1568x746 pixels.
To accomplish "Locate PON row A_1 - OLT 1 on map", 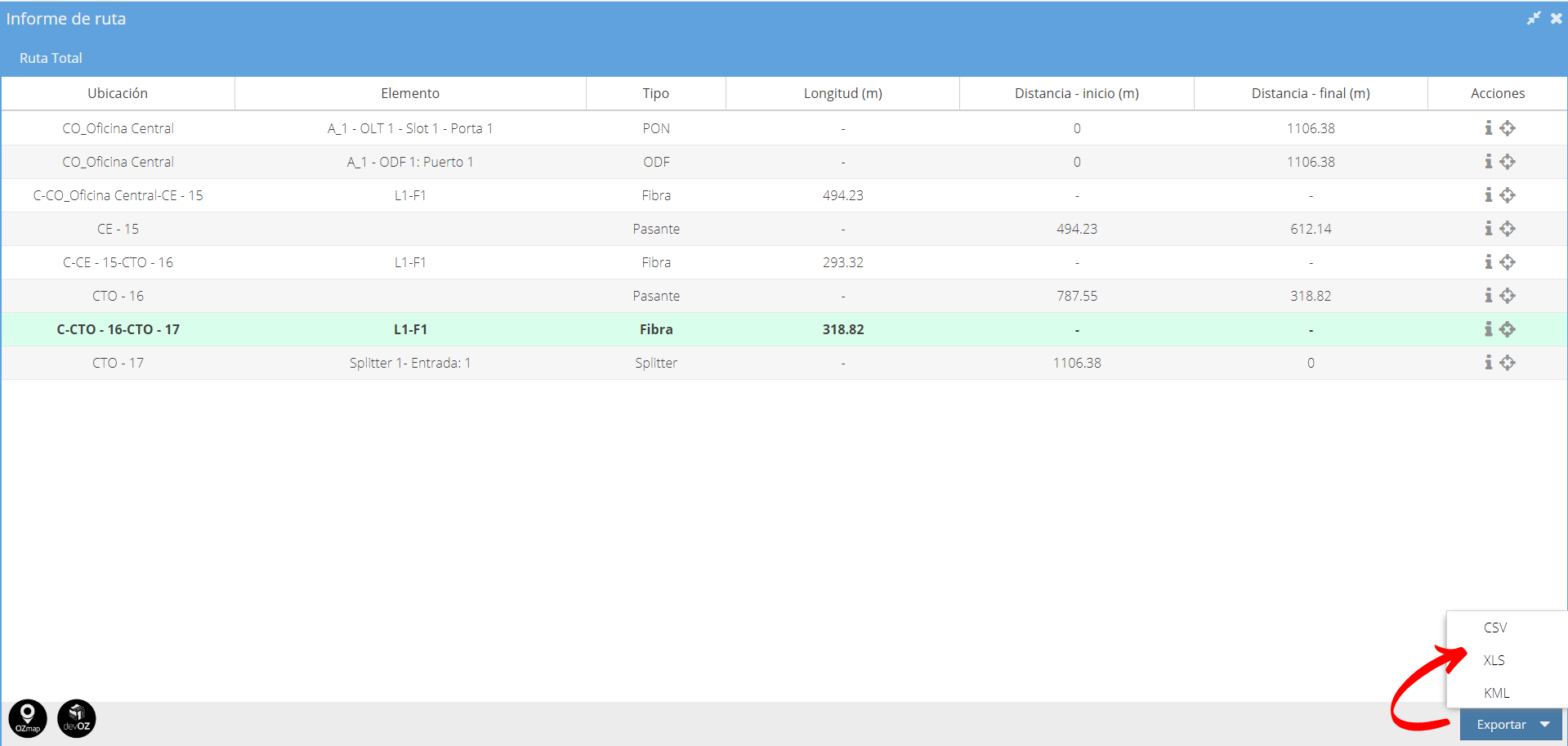I will pyautogui.click(x=1508, y=127).
